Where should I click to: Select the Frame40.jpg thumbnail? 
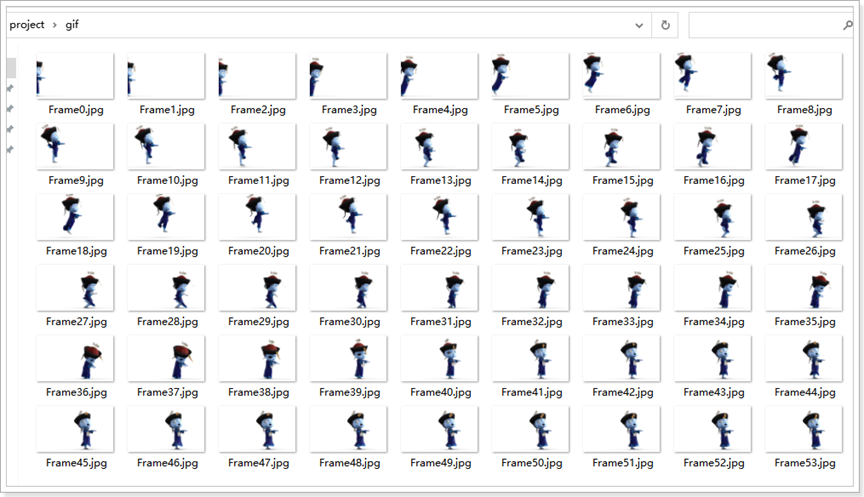click(440, 358)
